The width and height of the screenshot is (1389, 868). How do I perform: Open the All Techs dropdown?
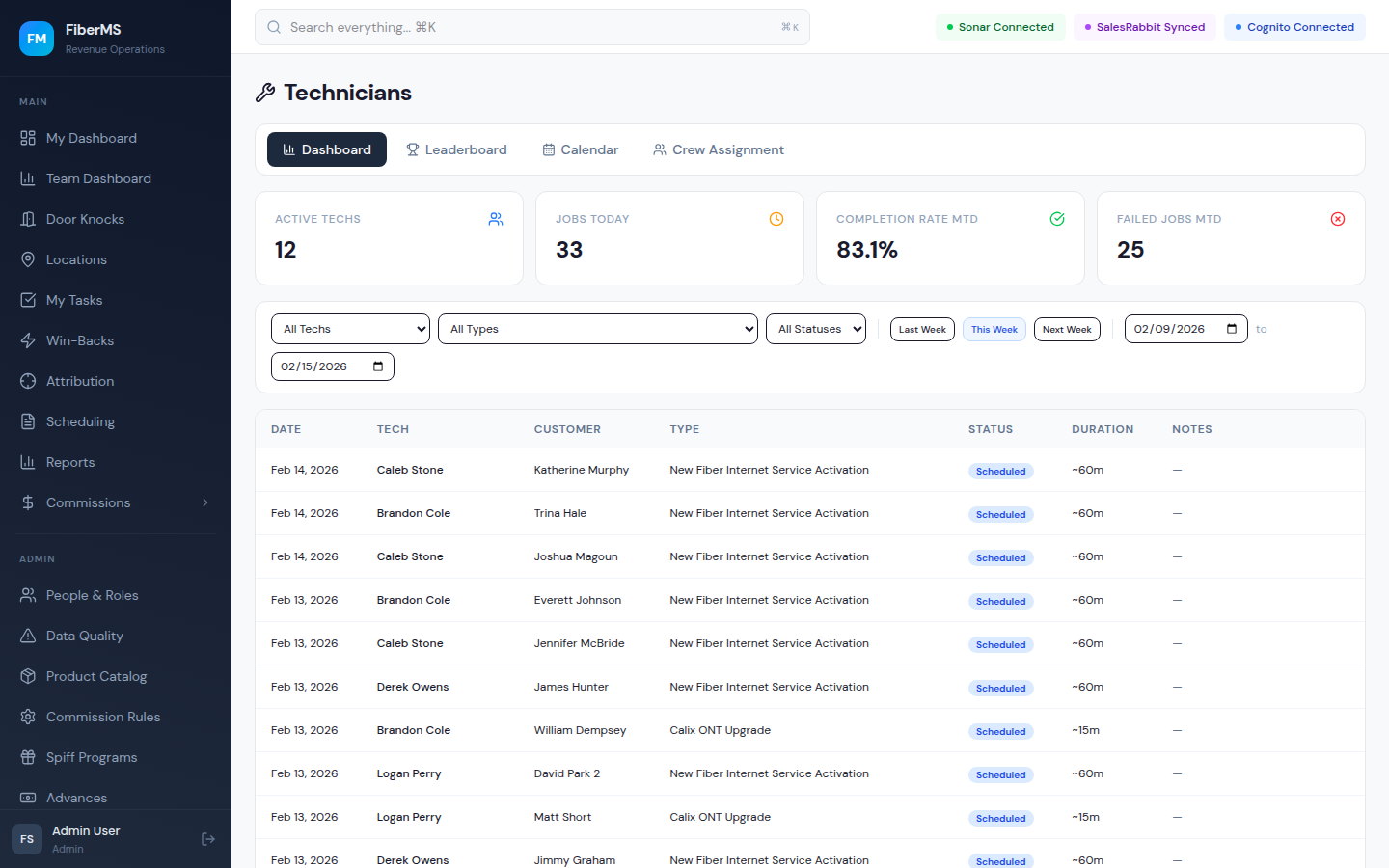click(350, 329)
